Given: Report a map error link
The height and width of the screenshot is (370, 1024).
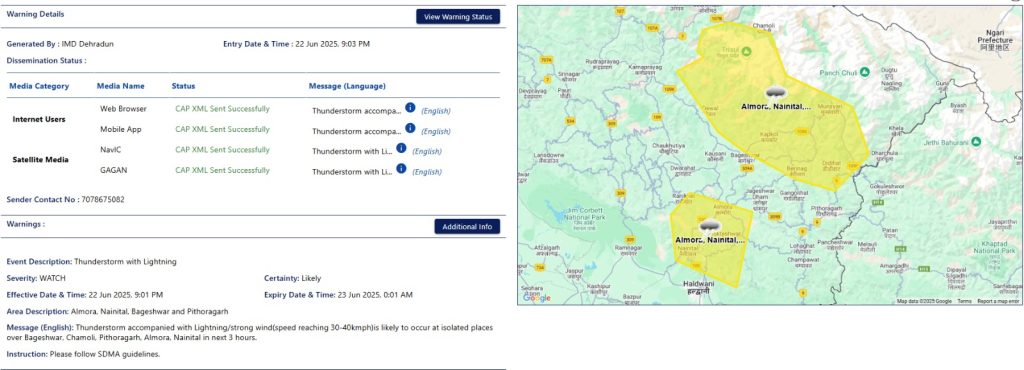Looking at the screenshot, I should click(x=998, y=301).
